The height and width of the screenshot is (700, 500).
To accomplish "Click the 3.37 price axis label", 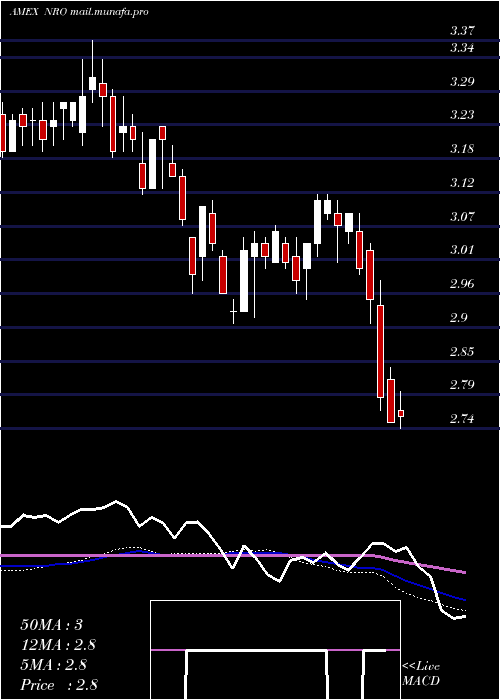I will (x=462, y=31).
